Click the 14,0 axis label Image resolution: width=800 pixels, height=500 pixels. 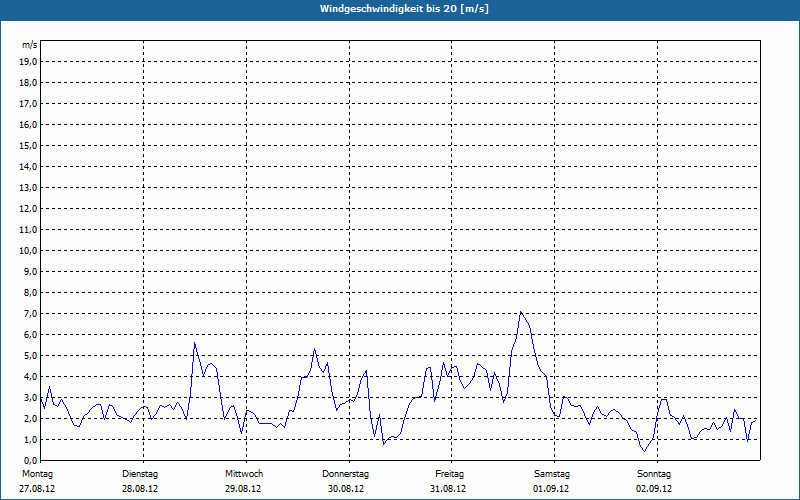coord(28,166)
